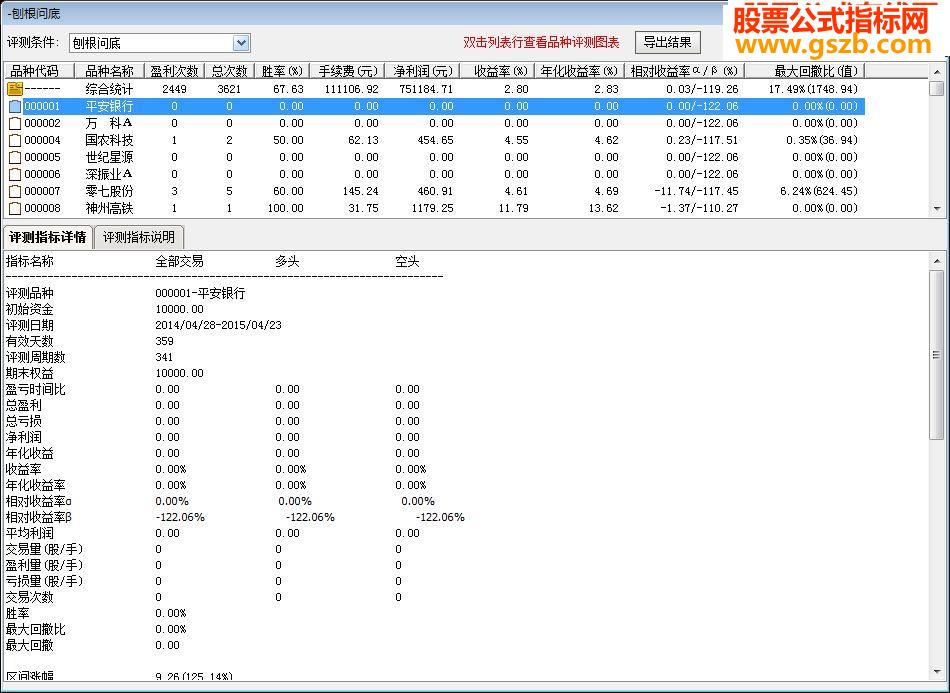Select the 零七股份 stock name cell

[x=109, y=191]
